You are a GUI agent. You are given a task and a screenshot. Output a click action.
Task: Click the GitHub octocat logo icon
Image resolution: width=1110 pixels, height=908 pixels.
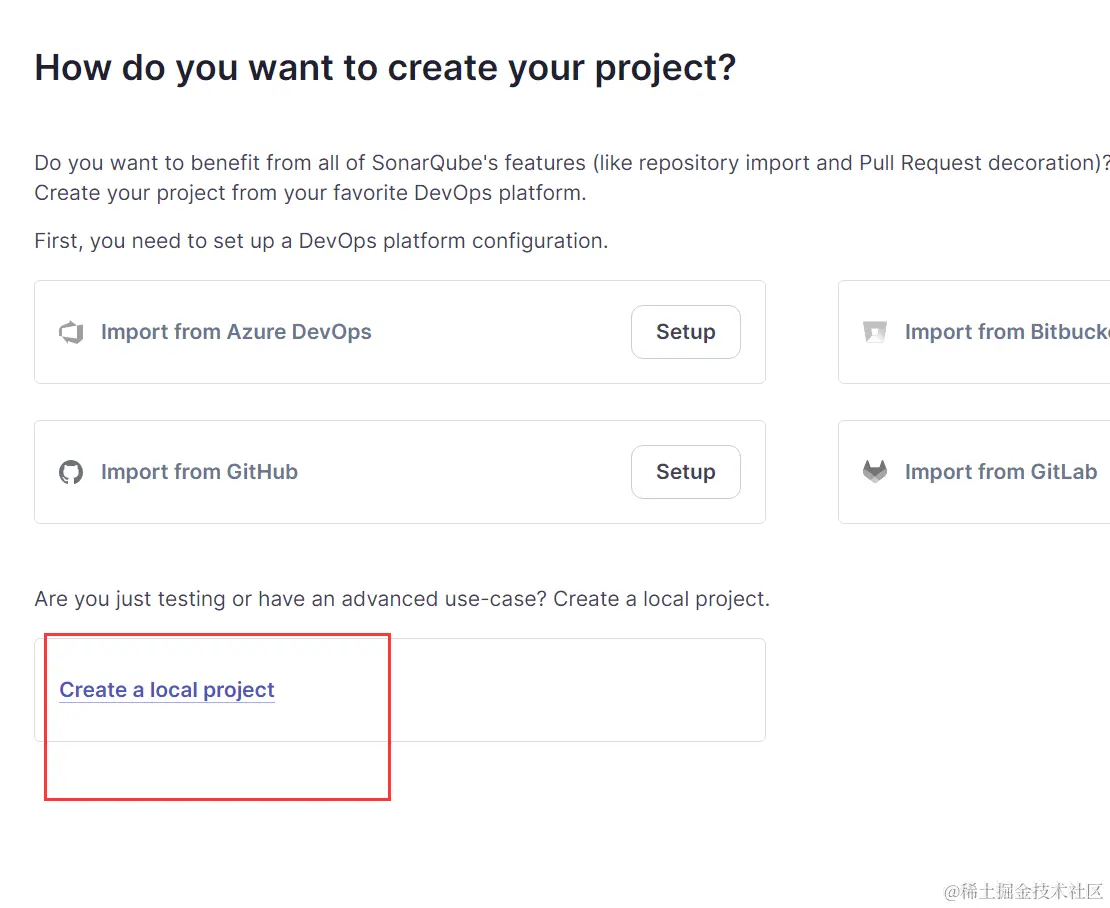click(70, 472)
